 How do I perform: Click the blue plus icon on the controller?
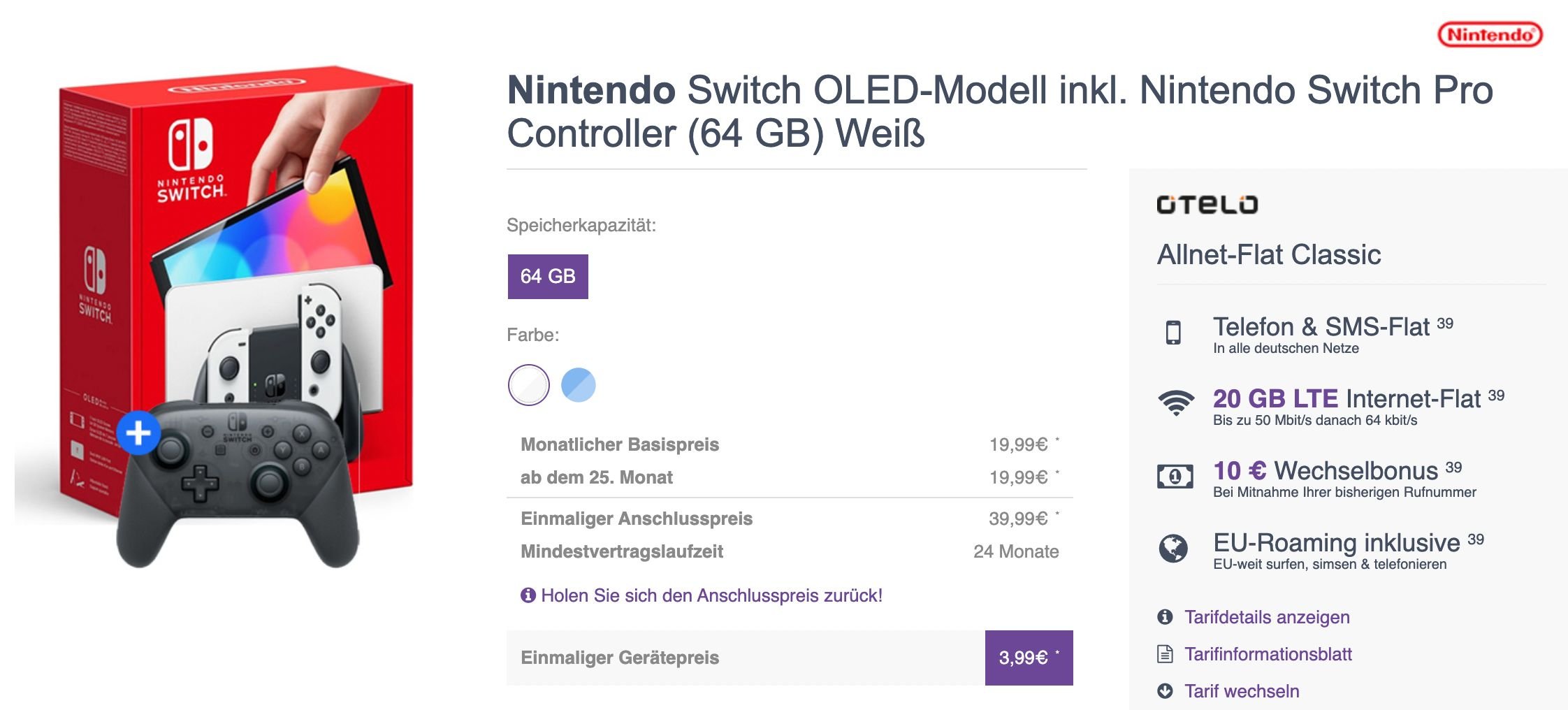(138, 433)
